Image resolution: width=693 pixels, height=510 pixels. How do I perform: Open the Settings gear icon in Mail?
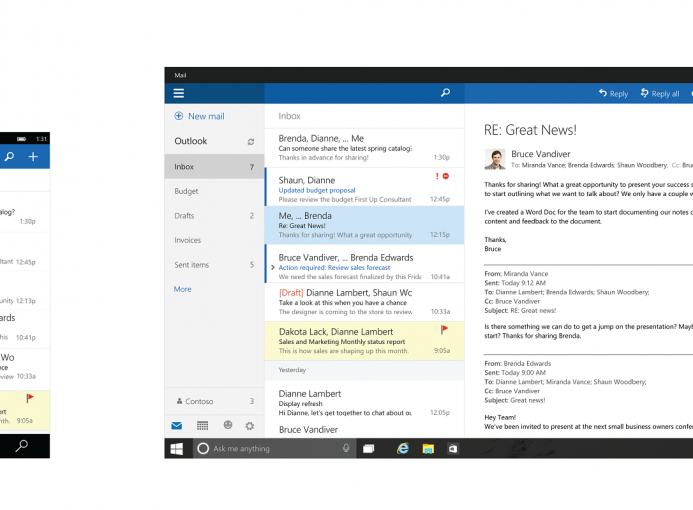(250, 426)
